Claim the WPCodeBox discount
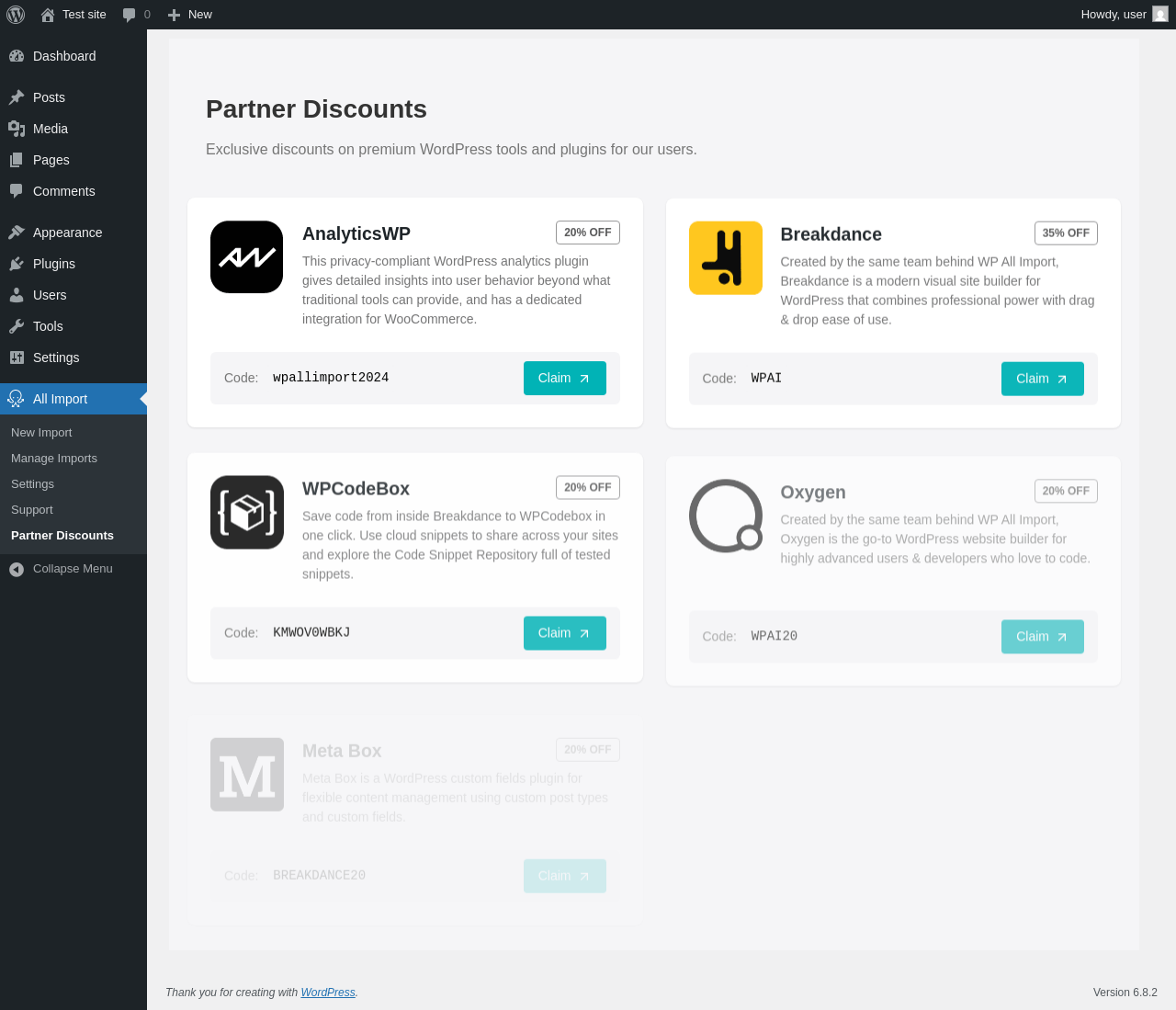The image size is (1176, 1010). (x=564, y=633)
